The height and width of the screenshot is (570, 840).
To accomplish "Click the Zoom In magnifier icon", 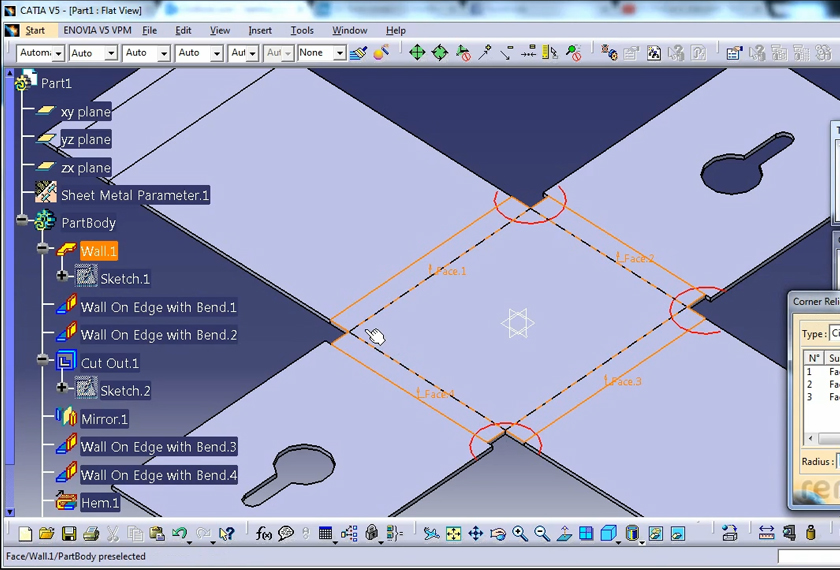I will 520,534.
